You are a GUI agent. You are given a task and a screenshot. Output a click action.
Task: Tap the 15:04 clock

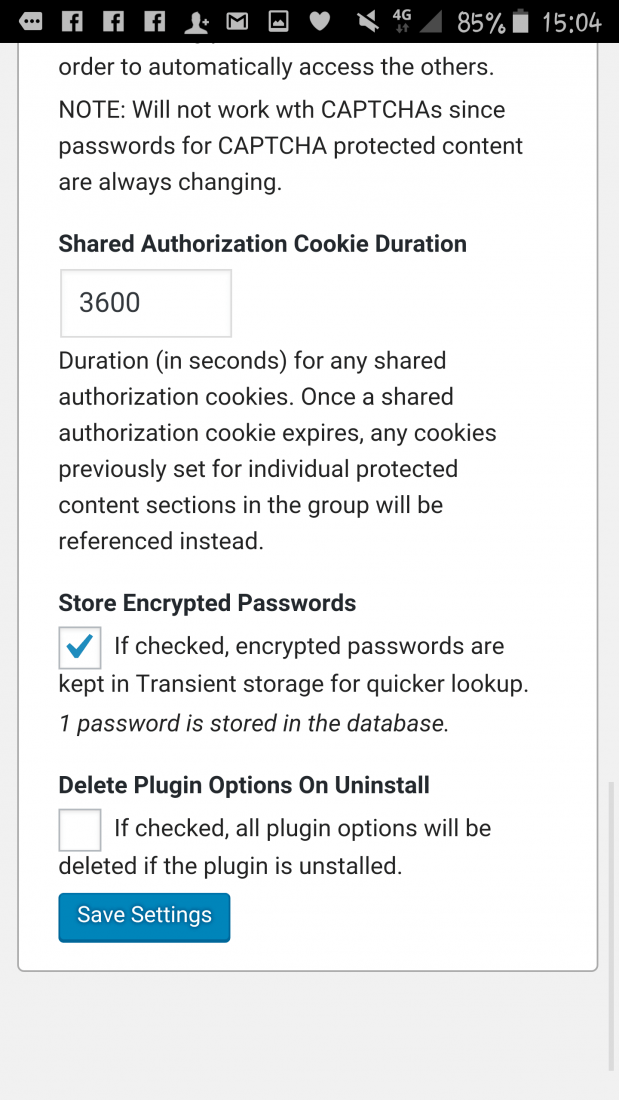coord(572,23)
